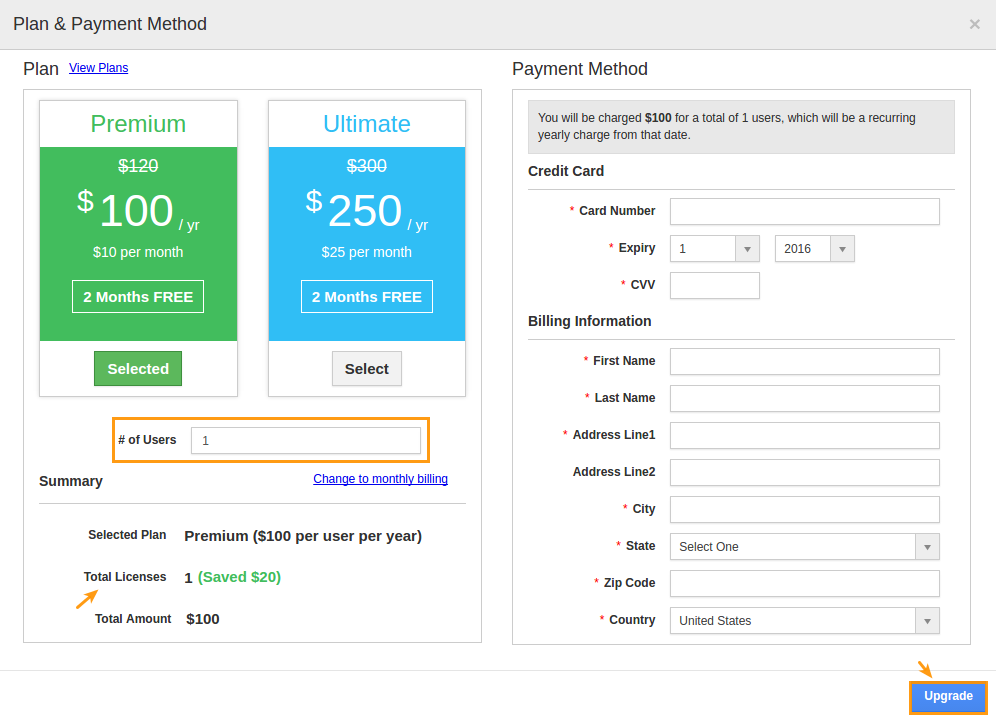Expand the Expiry year dropdown
The width and height of the screenshot is (996, 722).
pos(814,249)
